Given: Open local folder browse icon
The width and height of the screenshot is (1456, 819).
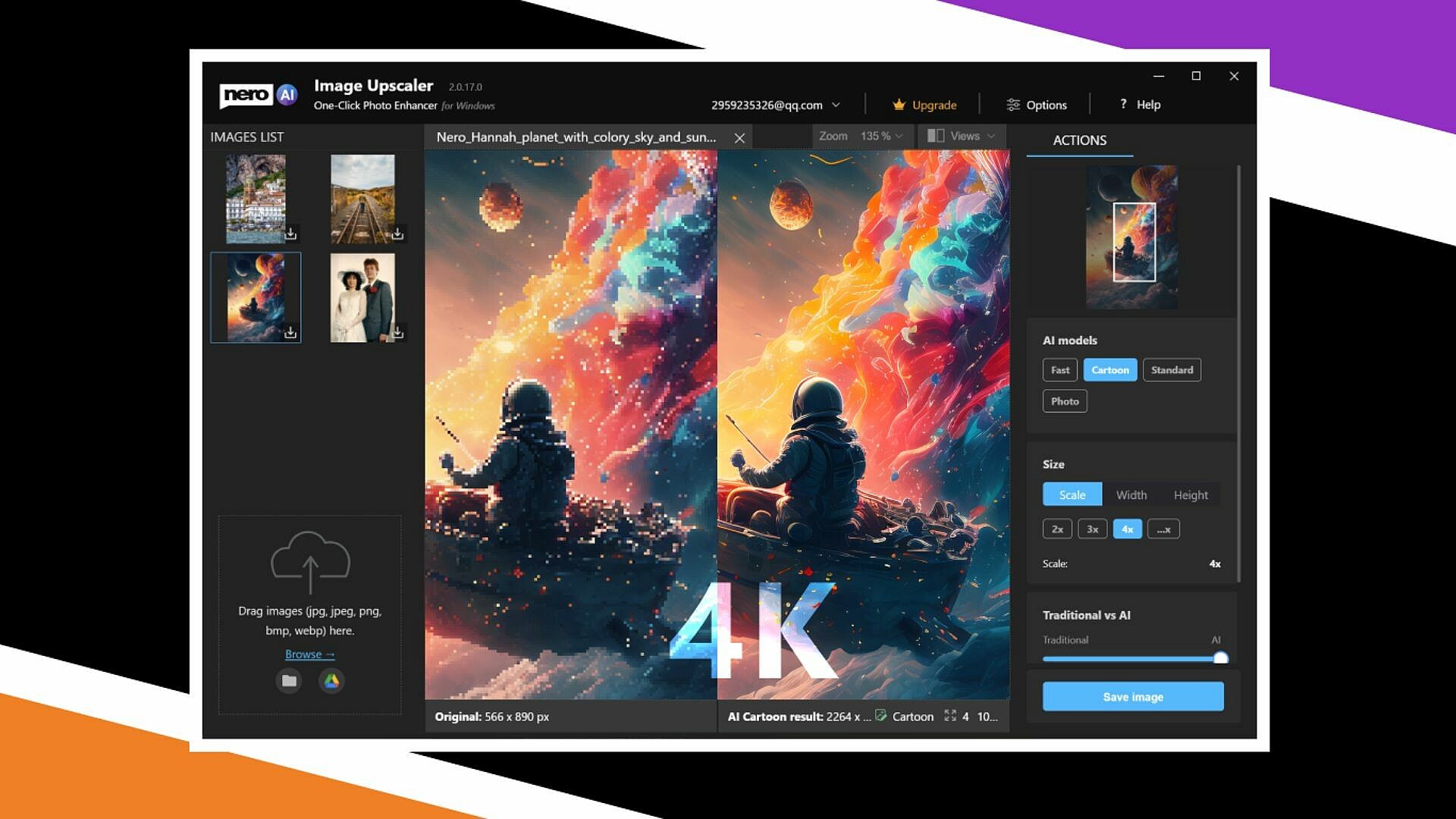Looking at the screenshot, I should [x=289, y=681].
